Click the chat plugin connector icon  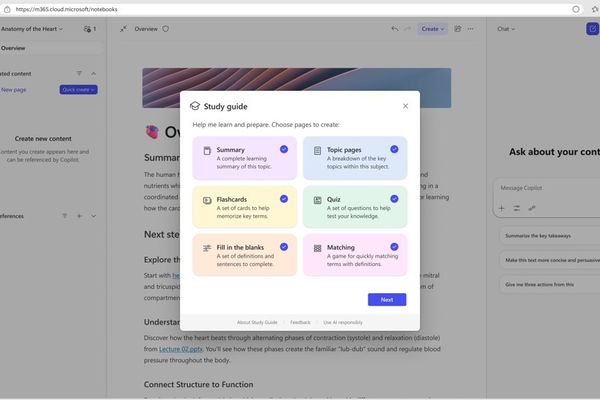532,208
